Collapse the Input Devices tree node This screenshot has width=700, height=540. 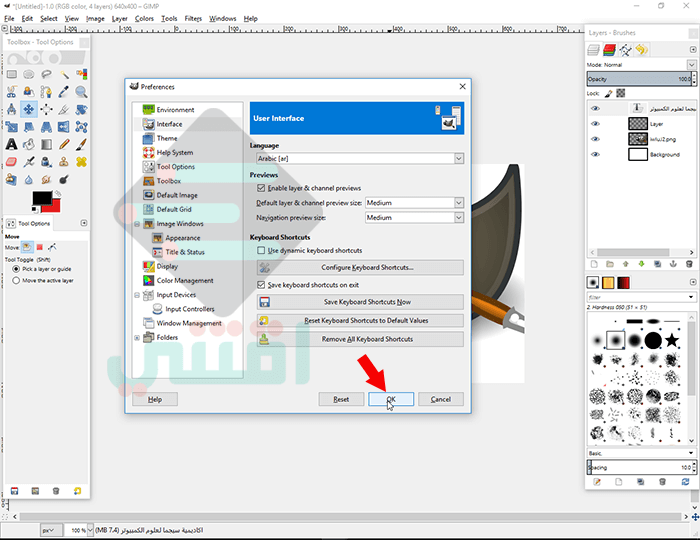click(137, 295)
